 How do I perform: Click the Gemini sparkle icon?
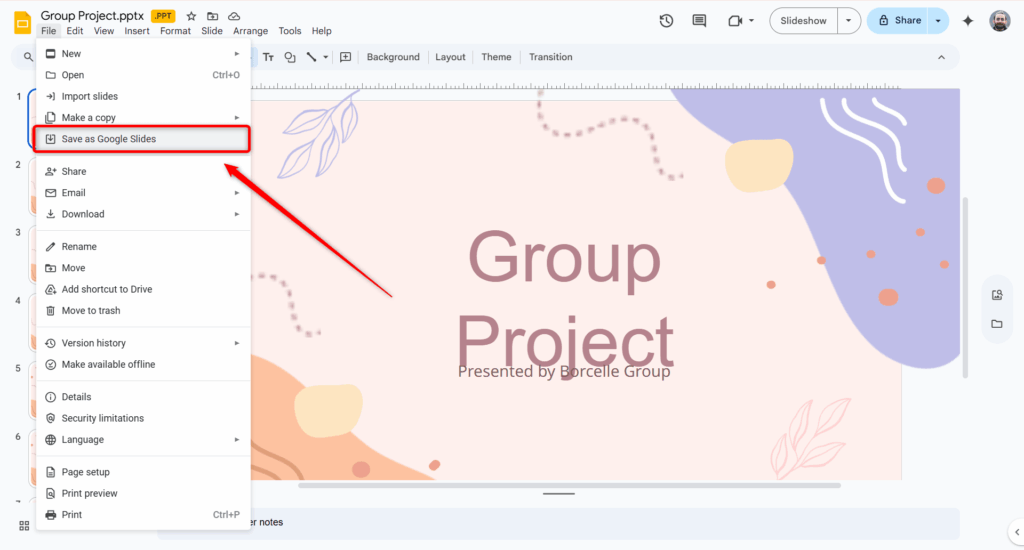(967, 21)
